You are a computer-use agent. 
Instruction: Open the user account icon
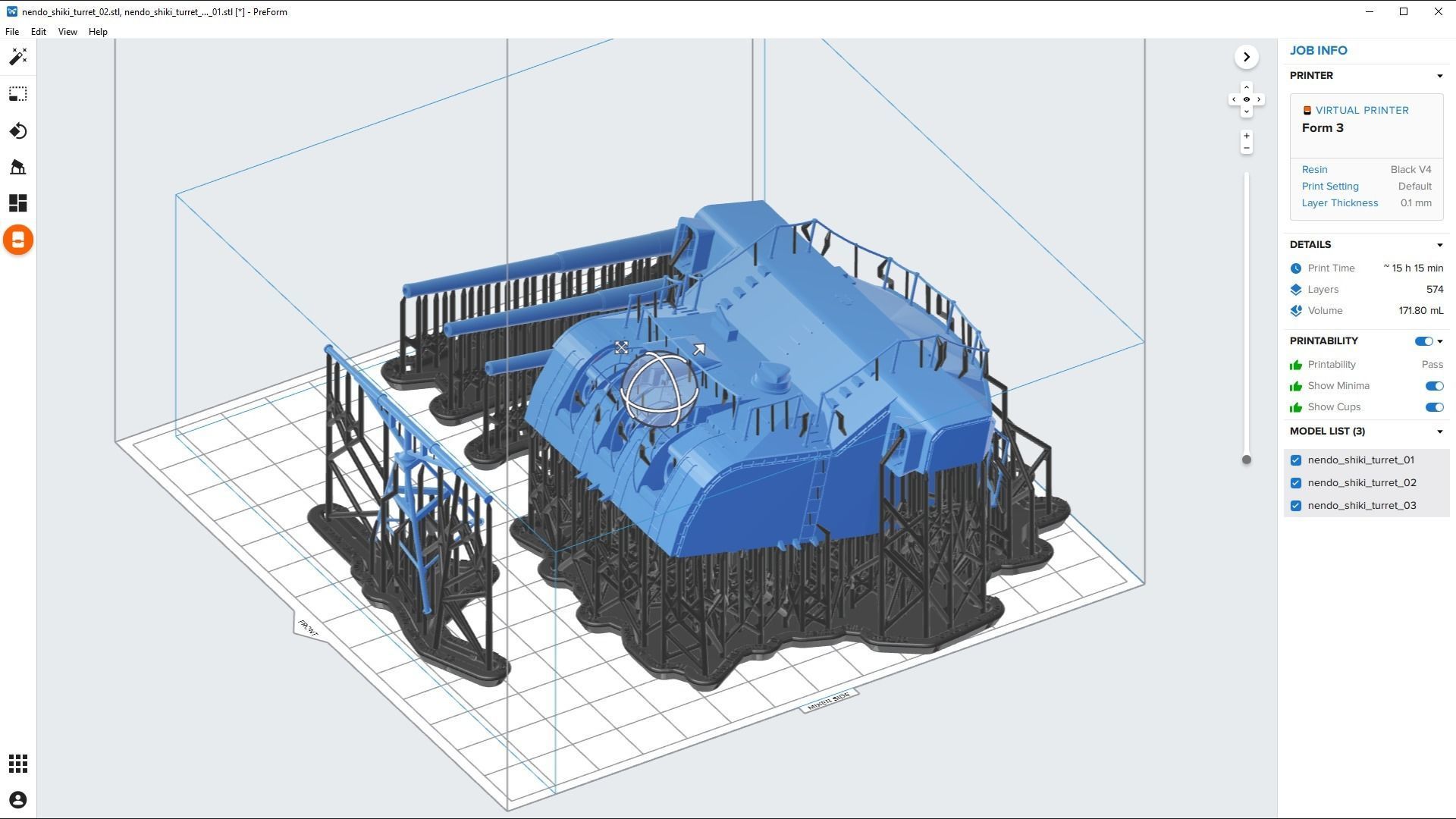tap(18, 800)
